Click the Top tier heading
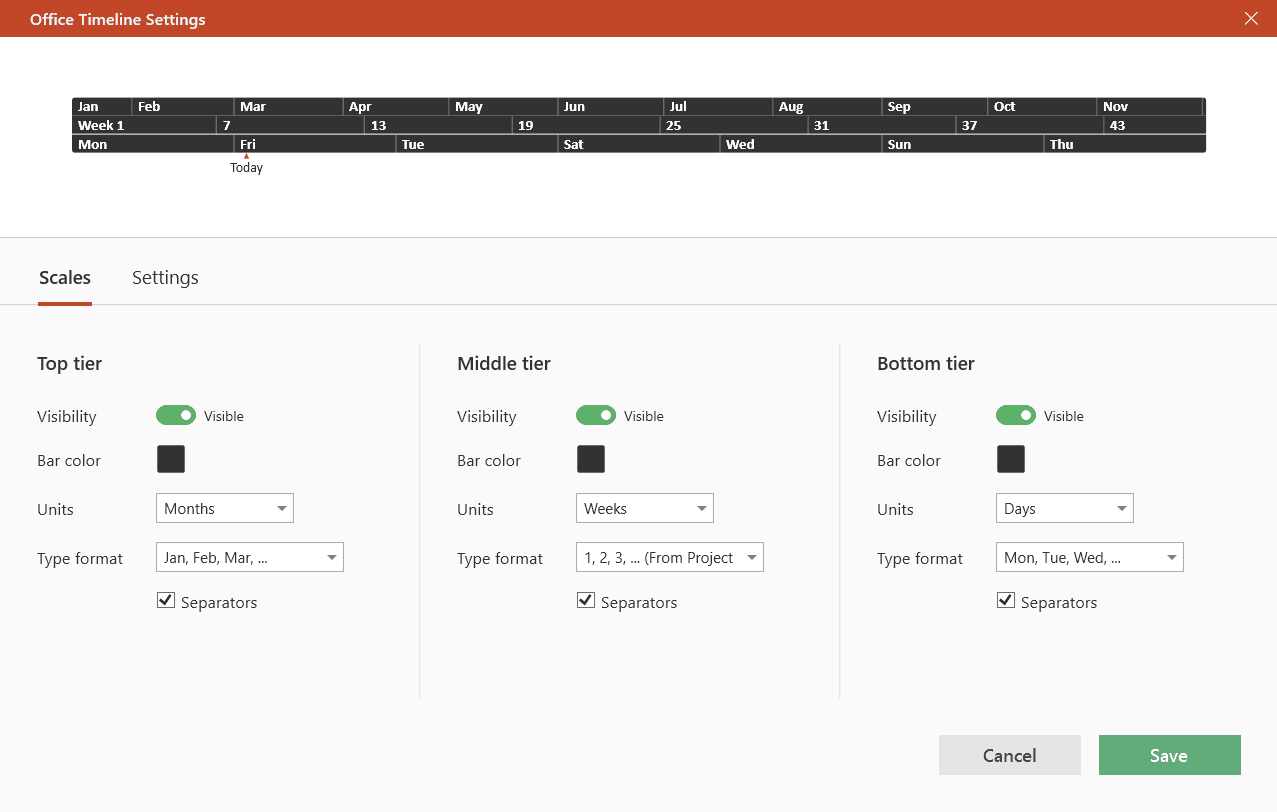Image resolution: width=1277 pixels, height=812 pixels. coord(70,363)
